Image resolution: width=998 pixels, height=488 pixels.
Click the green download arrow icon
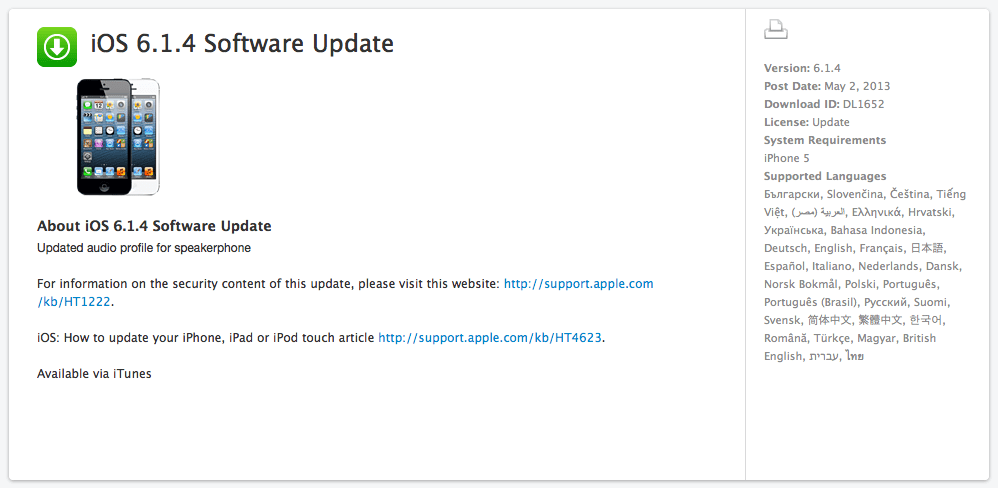coord(57,47)
